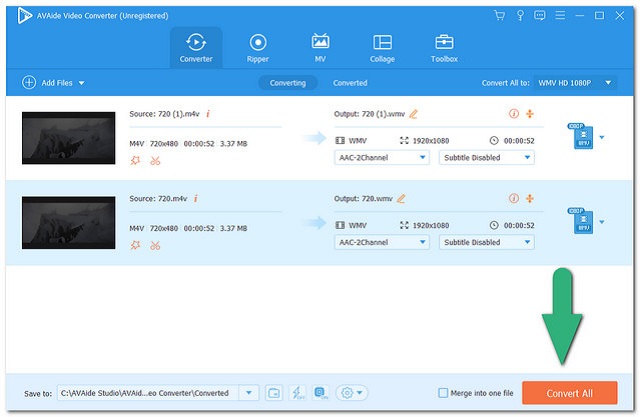640x417 pixels.
Task: Open the Convert All to format dropdown
Action: tap(575, 83)
